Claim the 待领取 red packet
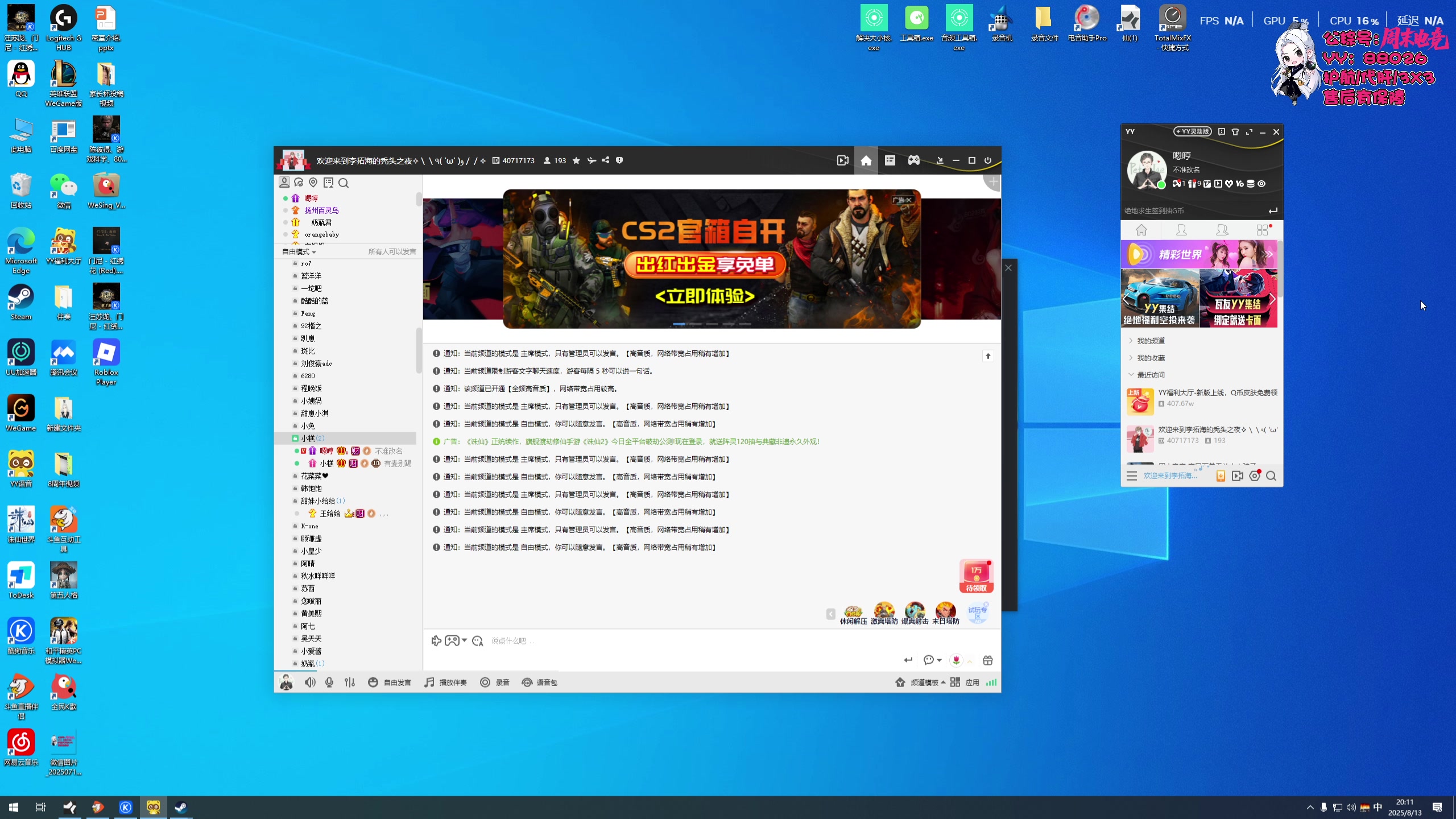The height and width of the screenshot is (819, 1456). 976,576
